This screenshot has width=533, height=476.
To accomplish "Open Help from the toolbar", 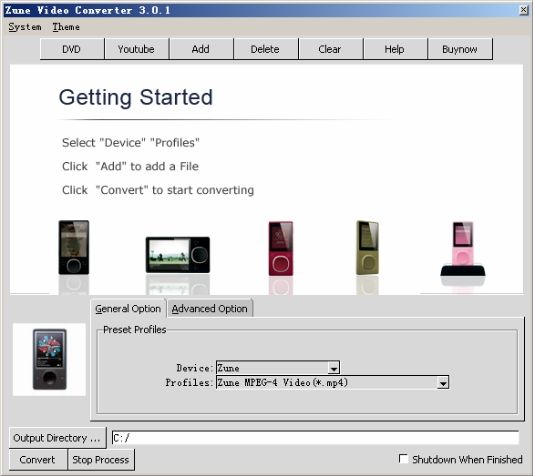I will pyautogui.click(x=395, y=49).
